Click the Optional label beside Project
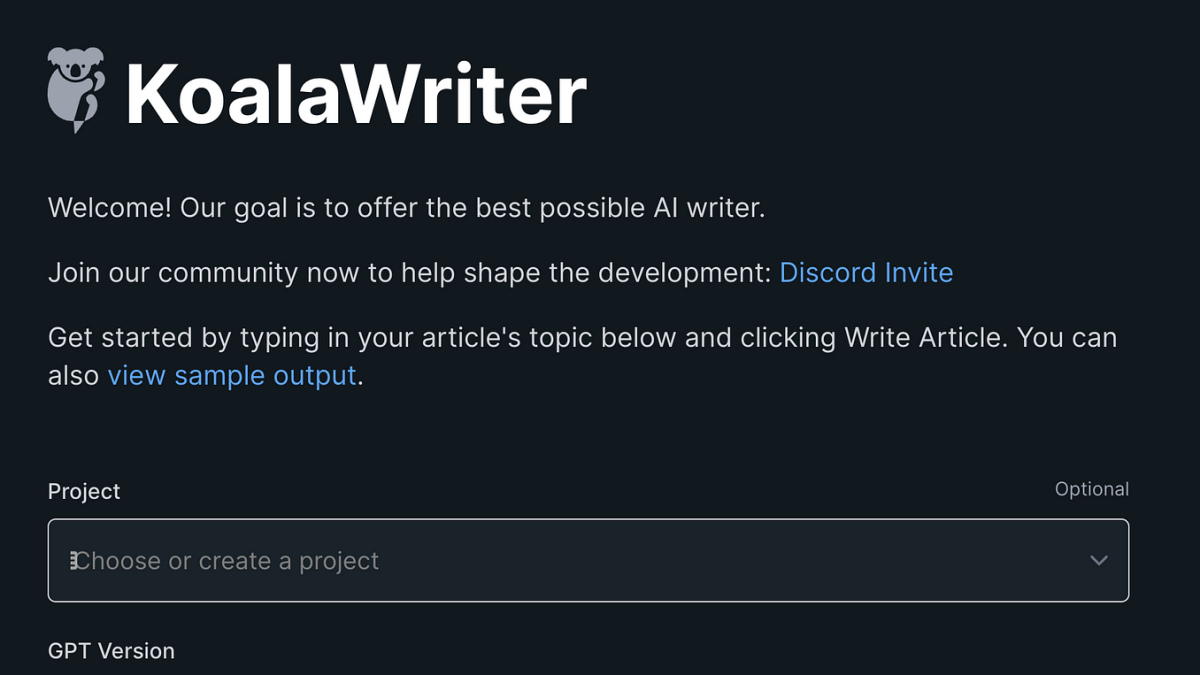 click(x=1091, y=489)
